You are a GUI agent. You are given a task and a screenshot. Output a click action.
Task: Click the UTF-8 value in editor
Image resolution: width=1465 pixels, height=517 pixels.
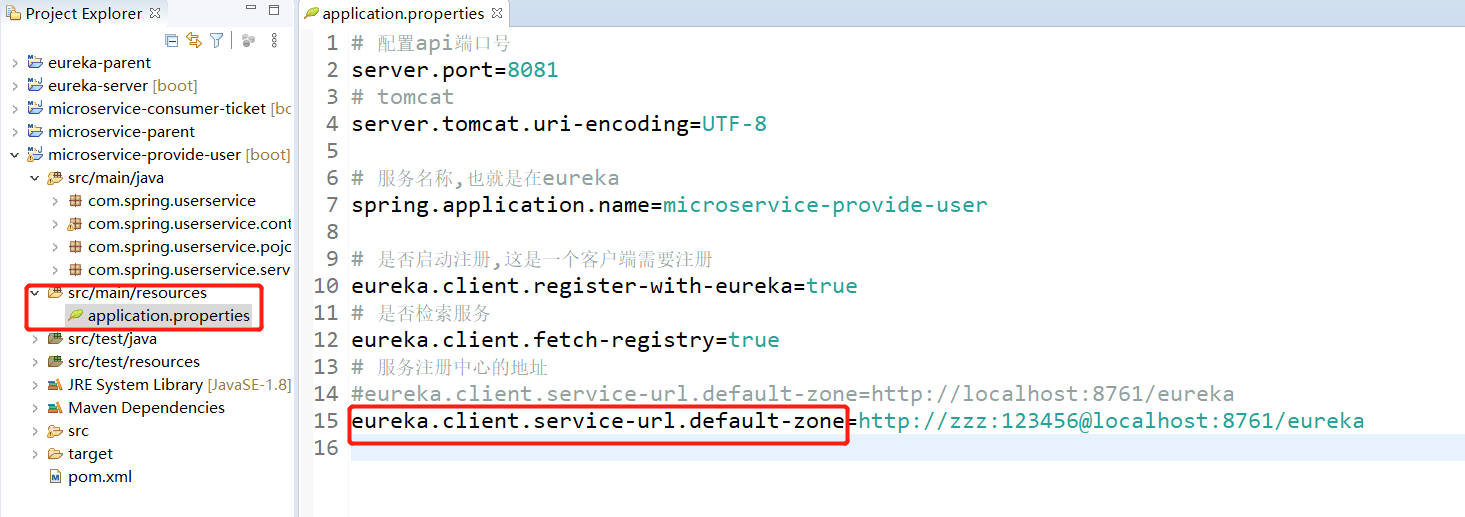point(735,124)
